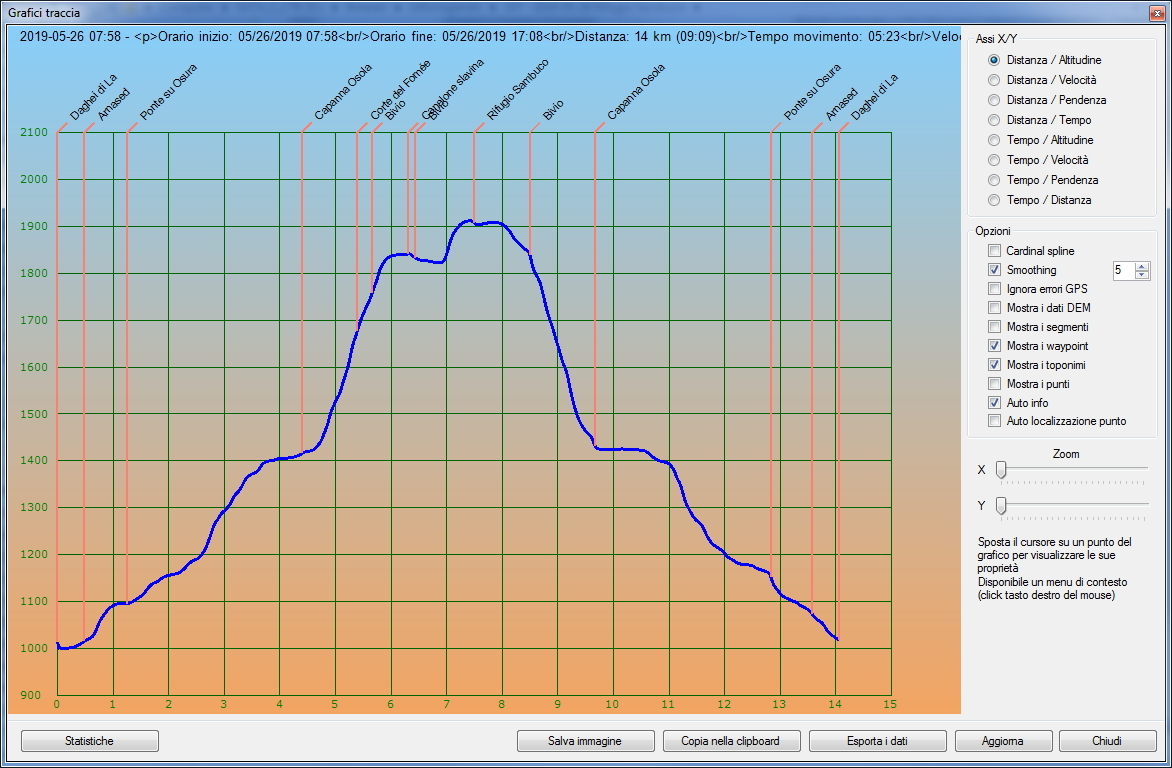
Task: Select the Distanza / Velocità radio option
Action: coord(994,80)
